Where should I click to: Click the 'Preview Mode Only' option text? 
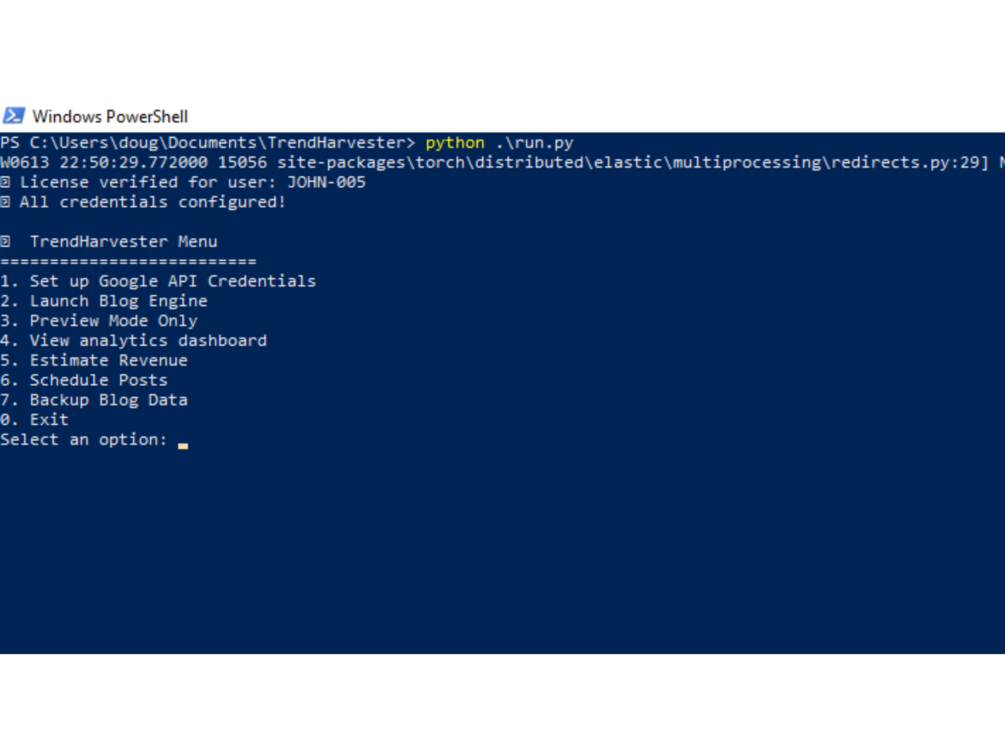pyautogui.click(x=113, y=321)
